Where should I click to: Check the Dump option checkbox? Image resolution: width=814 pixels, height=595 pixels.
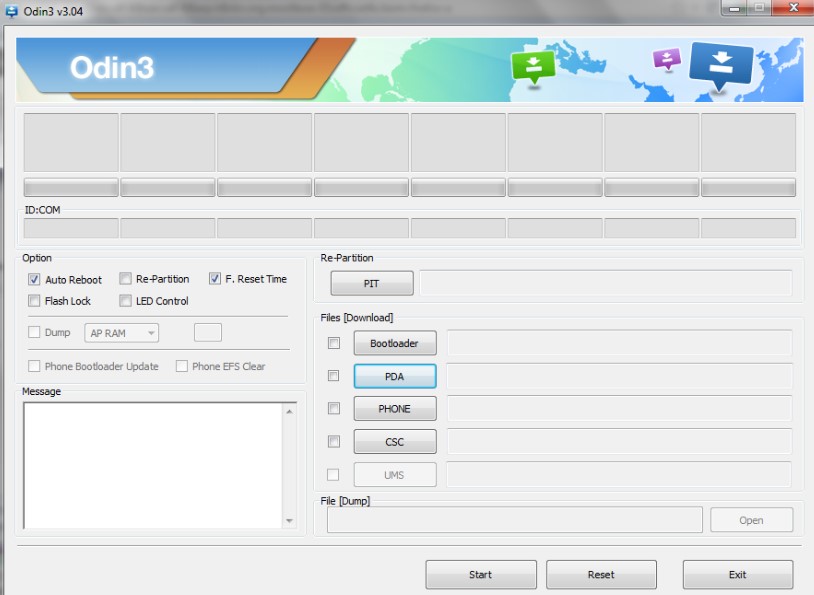coord(34,332)
